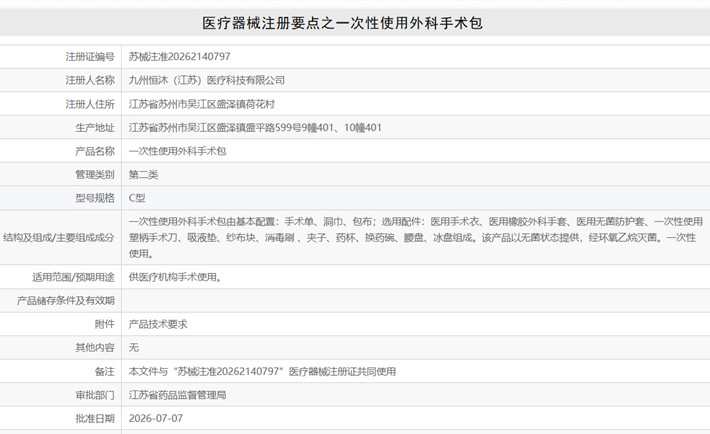Click the value 无
710x434 pixels.
pos(134,347)
